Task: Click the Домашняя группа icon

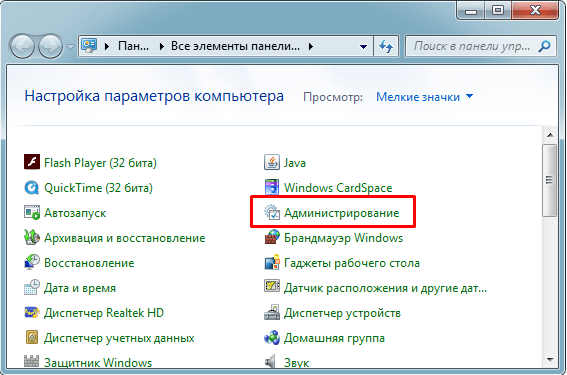Action: (272, 337)
